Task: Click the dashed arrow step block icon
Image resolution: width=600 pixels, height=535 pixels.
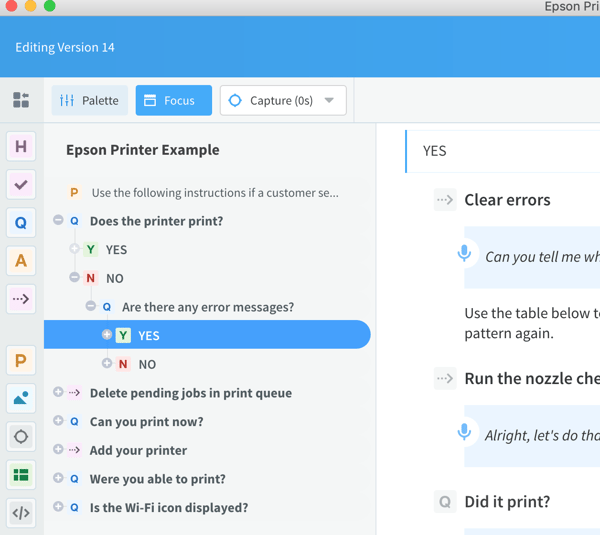Action: 21,299
